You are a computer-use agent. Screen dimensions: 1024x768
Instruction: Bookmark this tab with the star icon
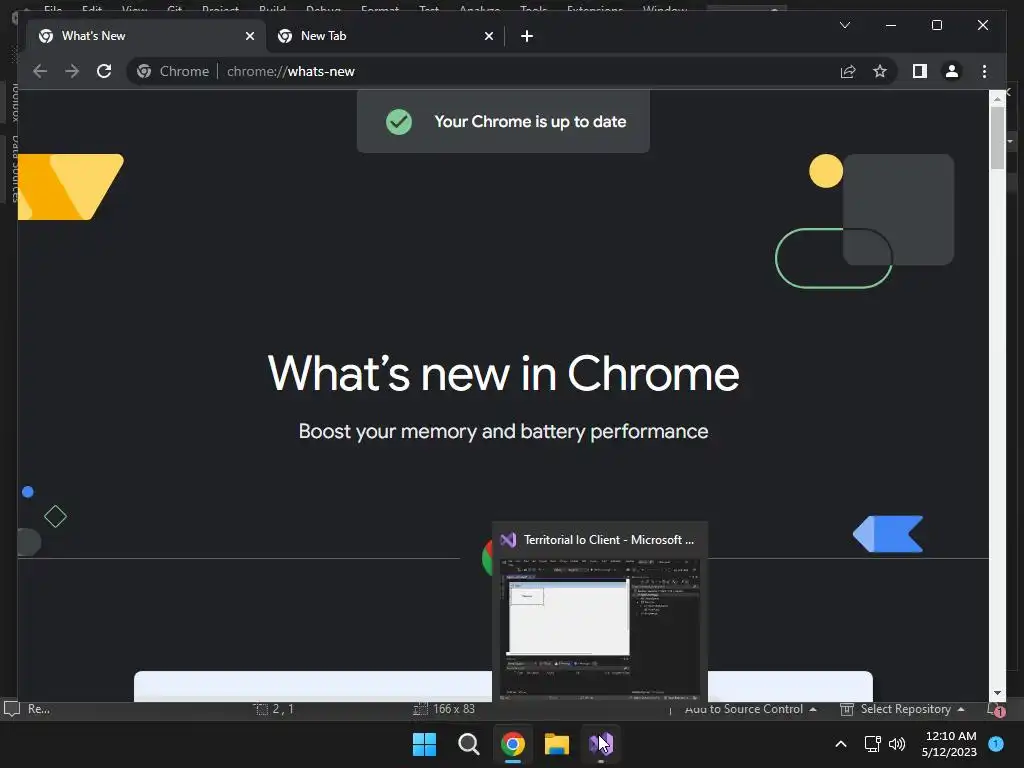[x=880, y=71]
